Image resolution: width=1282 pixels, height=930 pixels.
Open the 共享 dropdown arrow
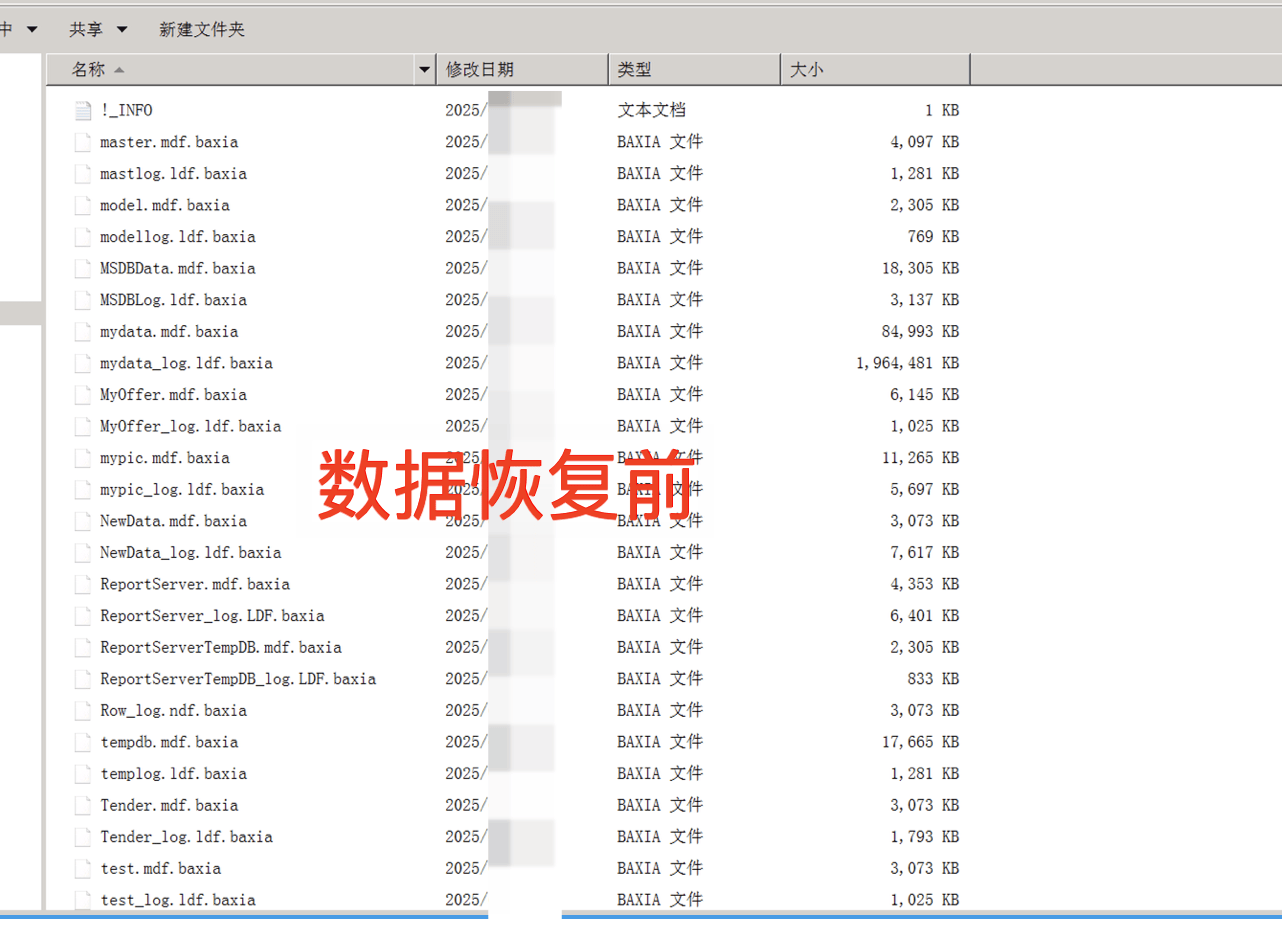[x=122, y=29]
